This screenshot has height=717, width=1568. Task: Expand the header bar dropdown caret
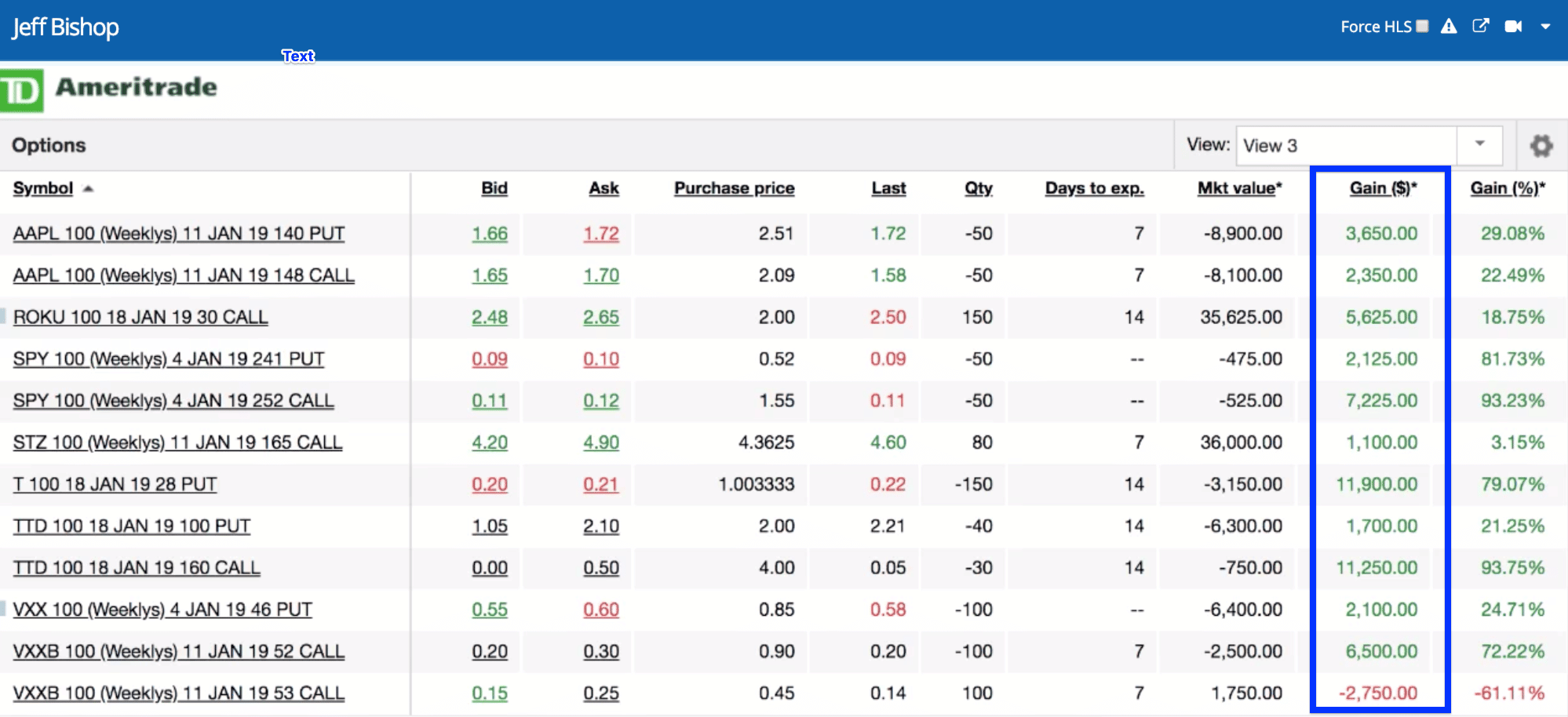pyautogui.click(x=1545, y=27)
